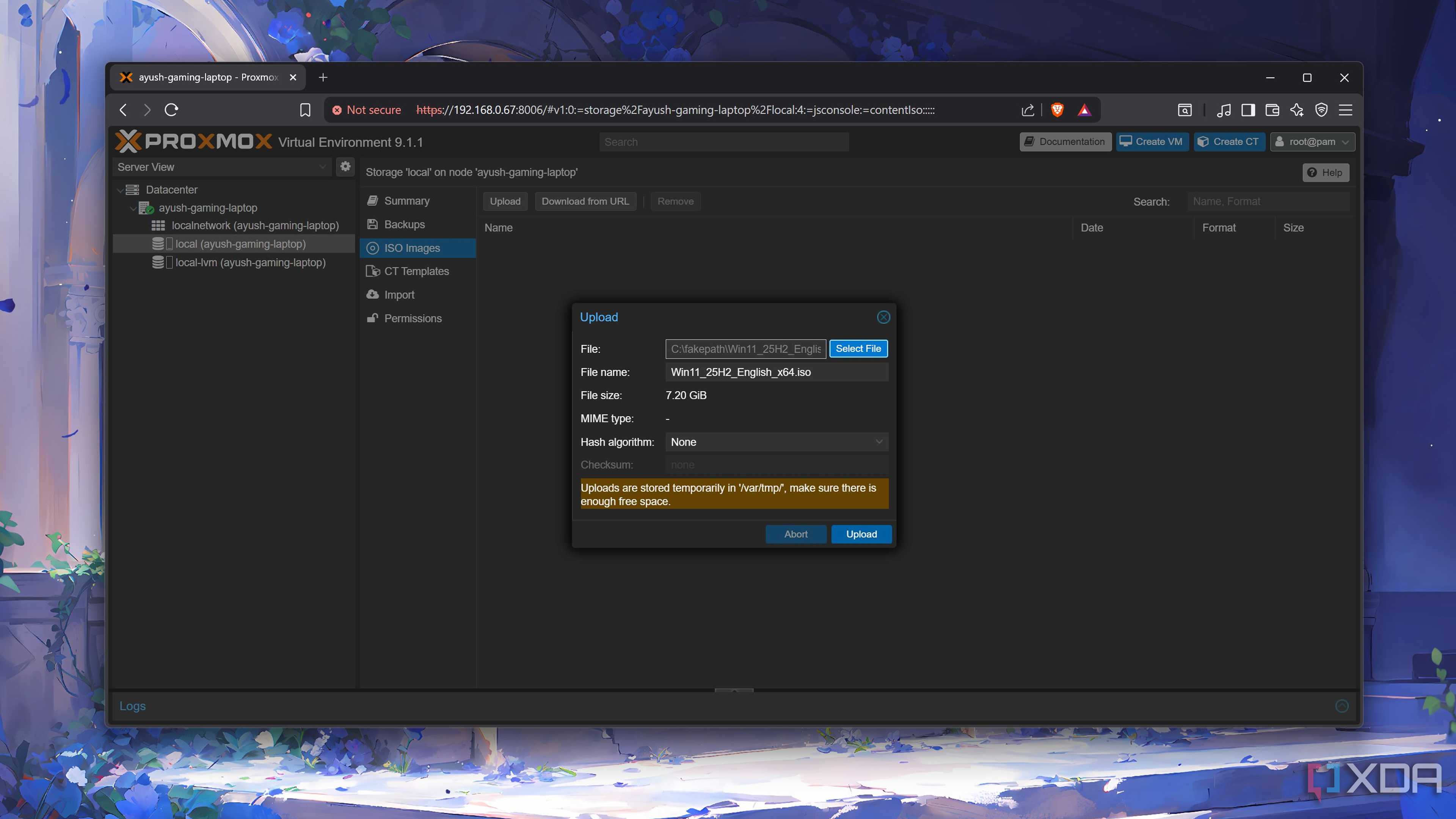Viewport: 1456px width, 819px height.
Task: Click the Server View settings gear icon
Action: point(345,167)
